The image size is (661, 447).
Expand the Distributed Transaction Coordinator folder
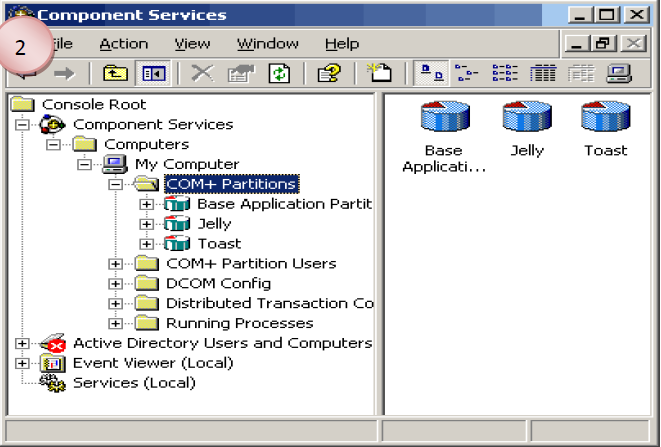click(115, 304)
